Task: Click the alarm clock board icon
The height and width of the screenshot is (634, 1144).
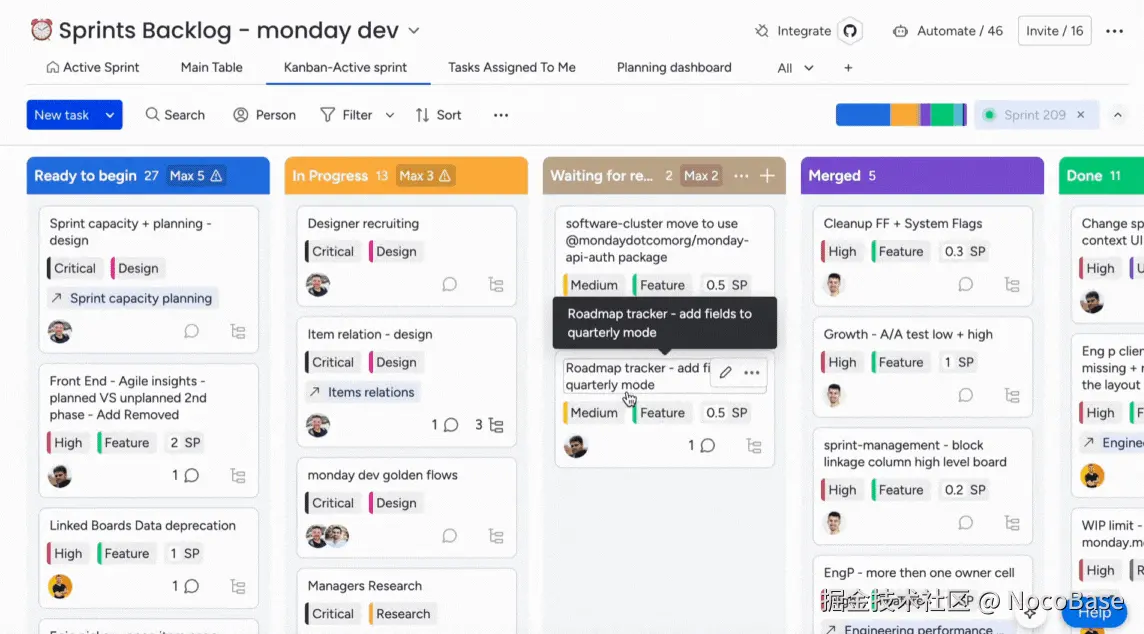Action: click(x=42, y=30)
